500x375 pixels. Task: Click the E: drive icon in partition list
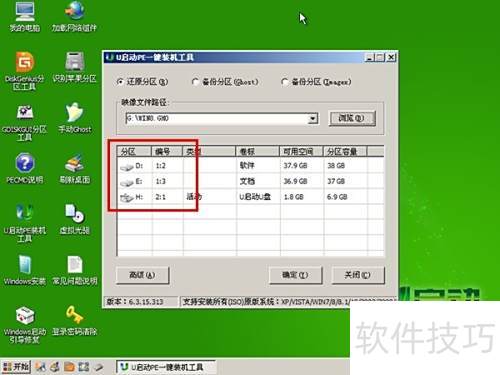[127, 182]
